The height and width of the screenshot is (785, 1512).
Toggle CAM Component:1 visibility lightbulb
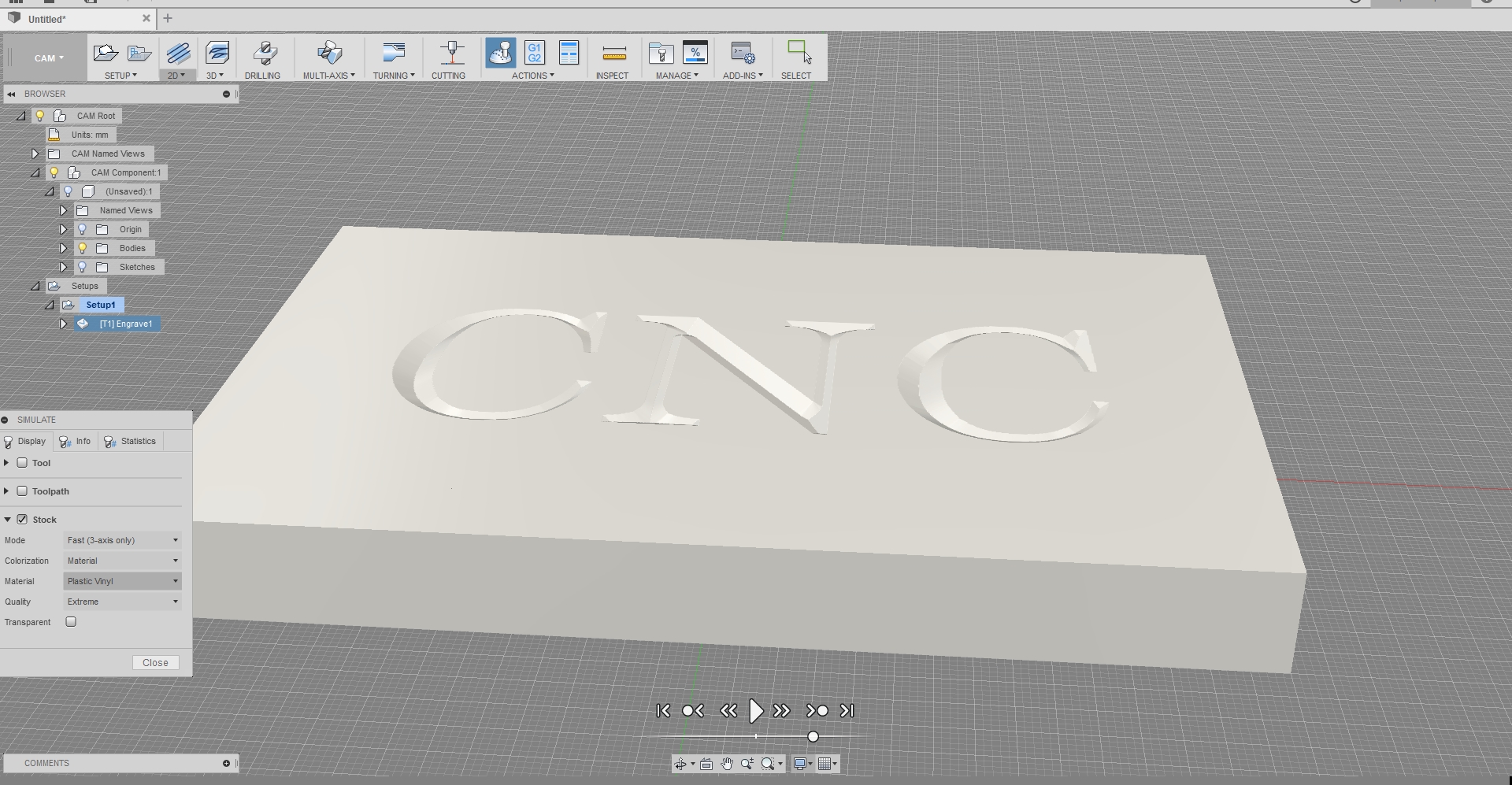[x=54, y=172]
